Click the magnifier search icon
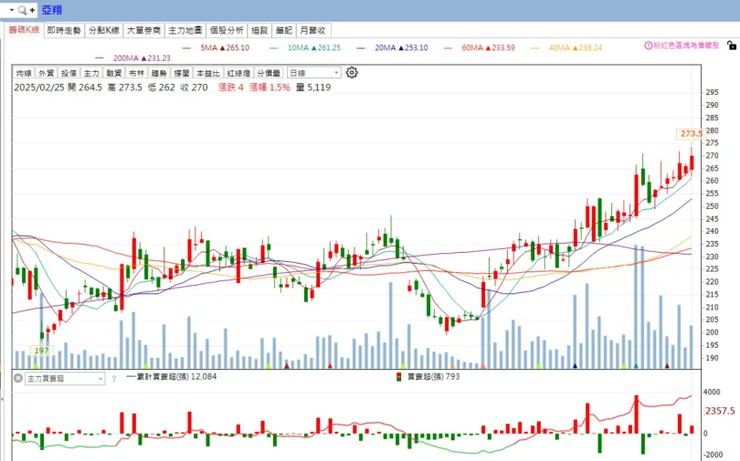 click(x=22, y=10)
